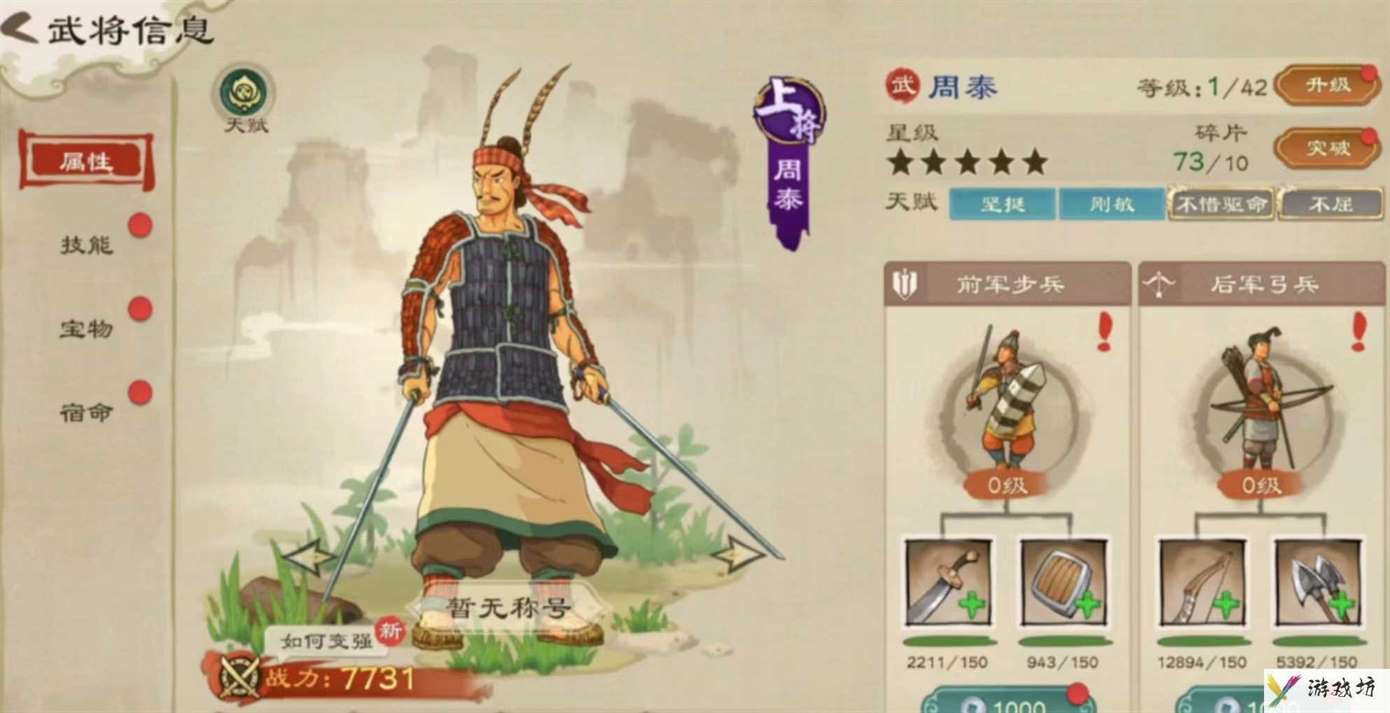This screenshot has height=713, width=1390.
Task: Tap the bow equipment slot
Action: [1201, 582]
